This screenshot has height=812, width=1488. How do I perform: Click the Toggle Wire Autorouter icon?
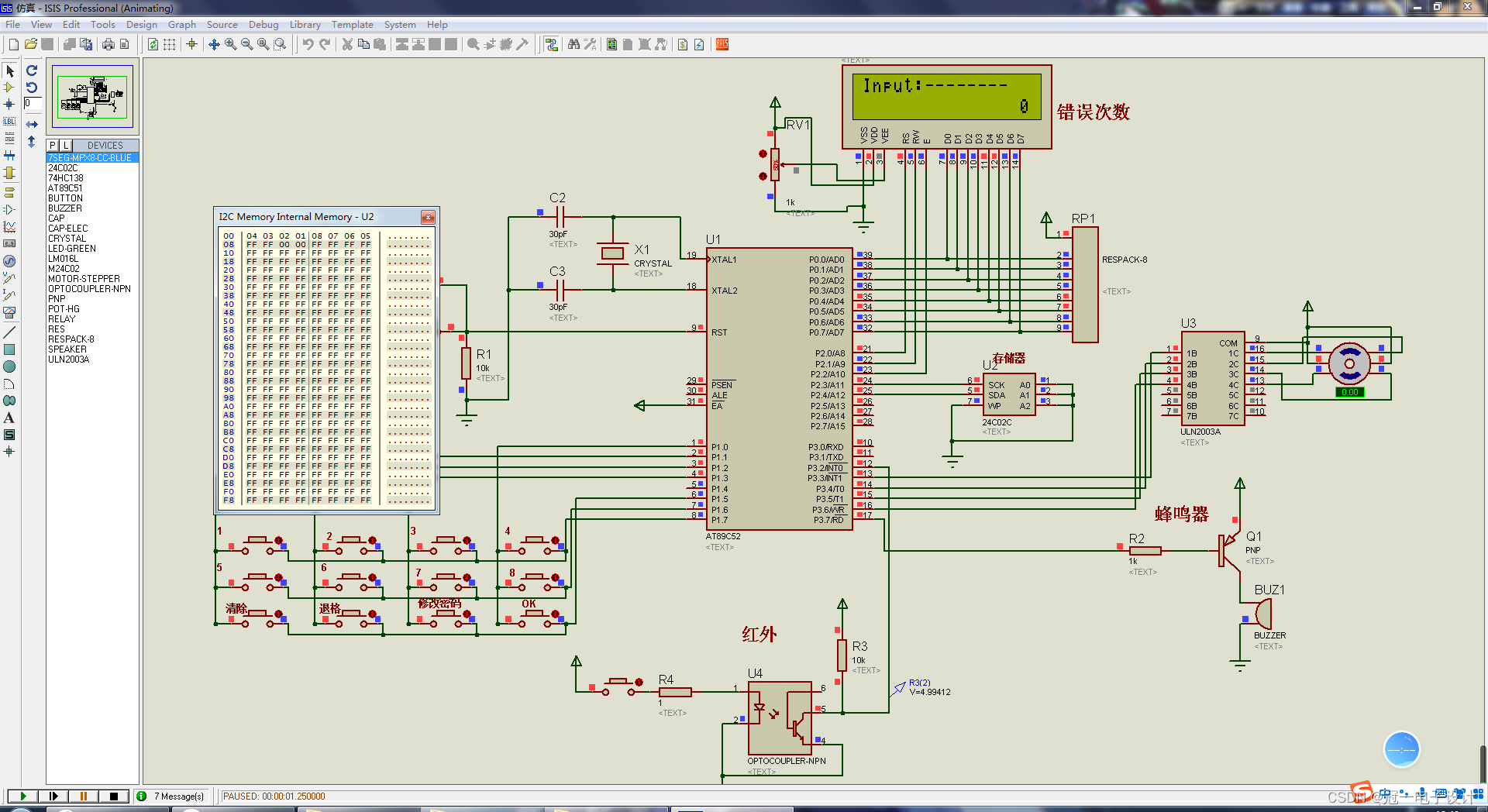click(x=551, y=45)
